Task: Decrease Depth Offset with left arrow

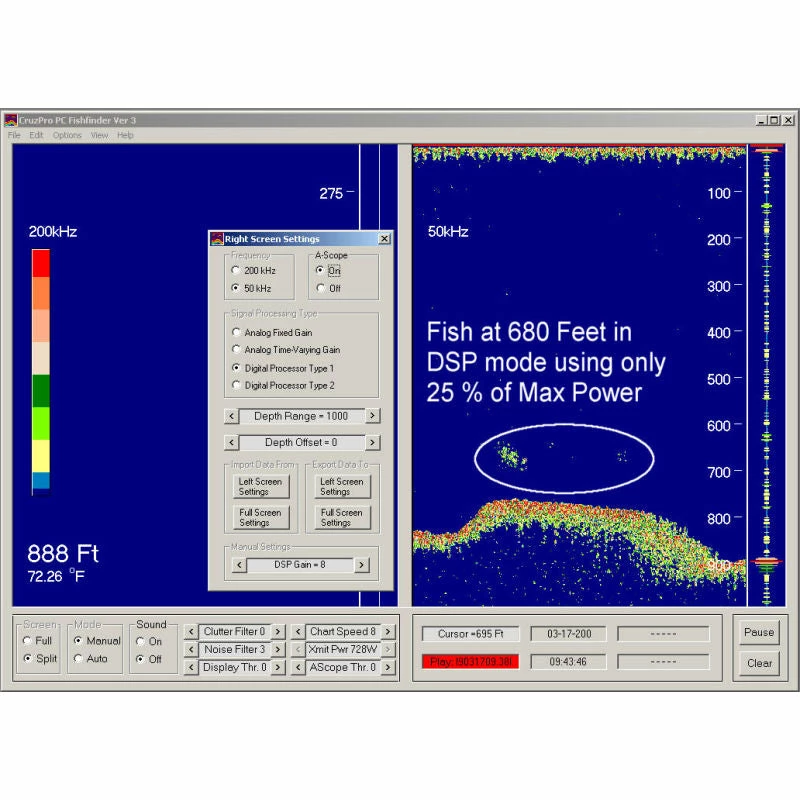Action: click(x=231, y=442)
